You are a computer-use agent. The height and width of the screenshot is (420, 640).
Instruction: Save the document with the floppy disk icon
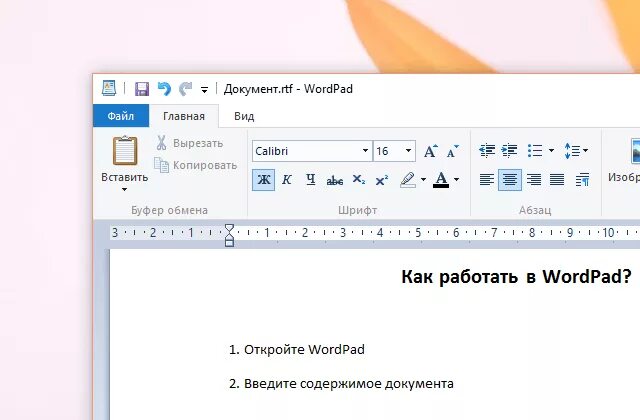pyautogui.click(x=142, y=89)
